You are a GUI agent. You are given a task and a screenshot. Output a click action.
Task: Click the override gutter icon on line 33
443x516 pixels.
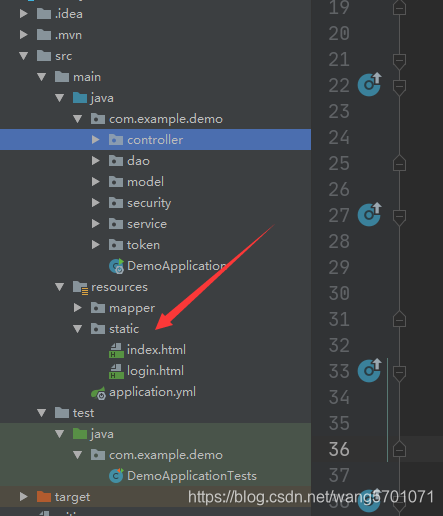click(x=369, y=370)
